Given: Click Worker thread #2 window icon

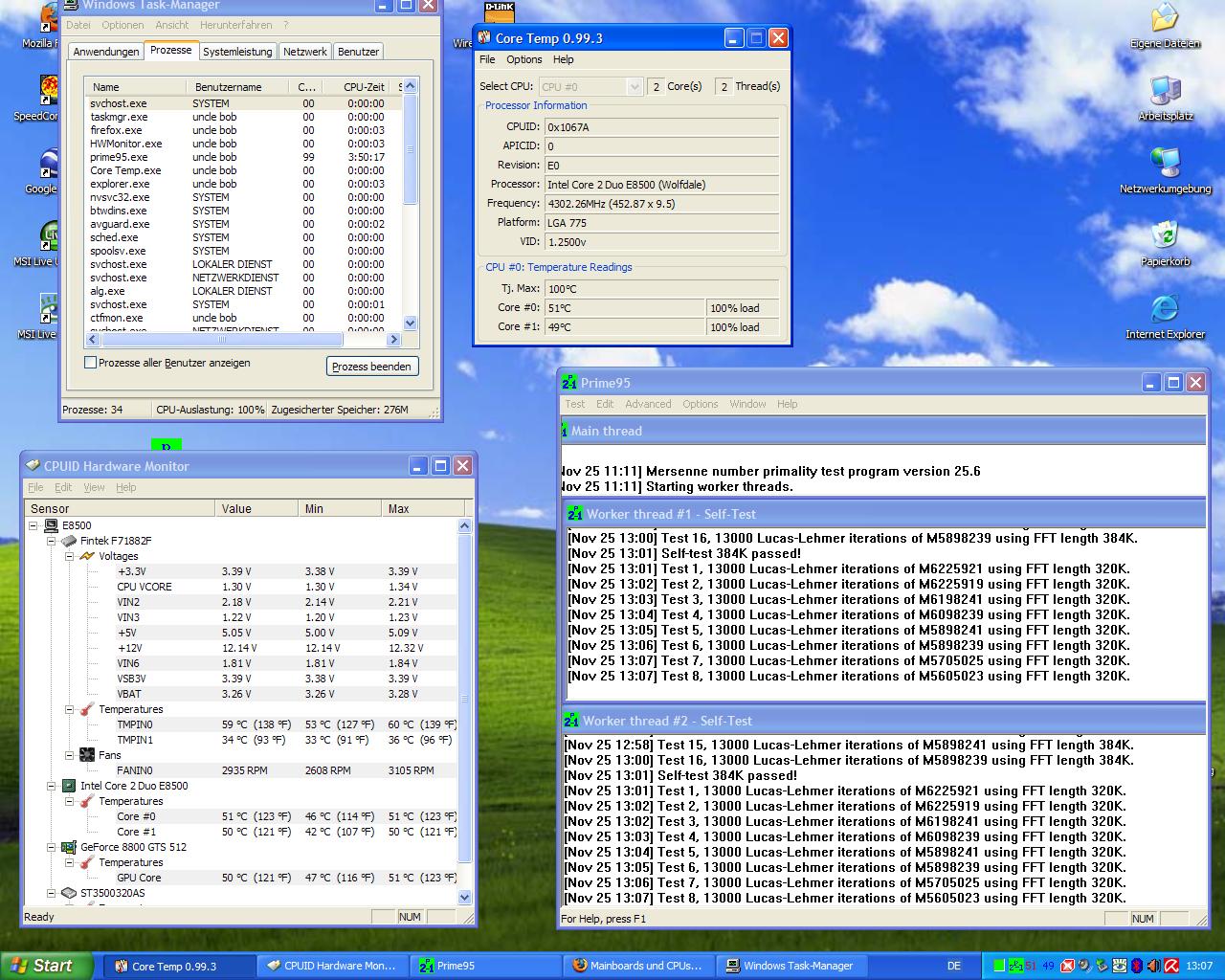Looking at the screenshot, I should (x=571, y=721).
